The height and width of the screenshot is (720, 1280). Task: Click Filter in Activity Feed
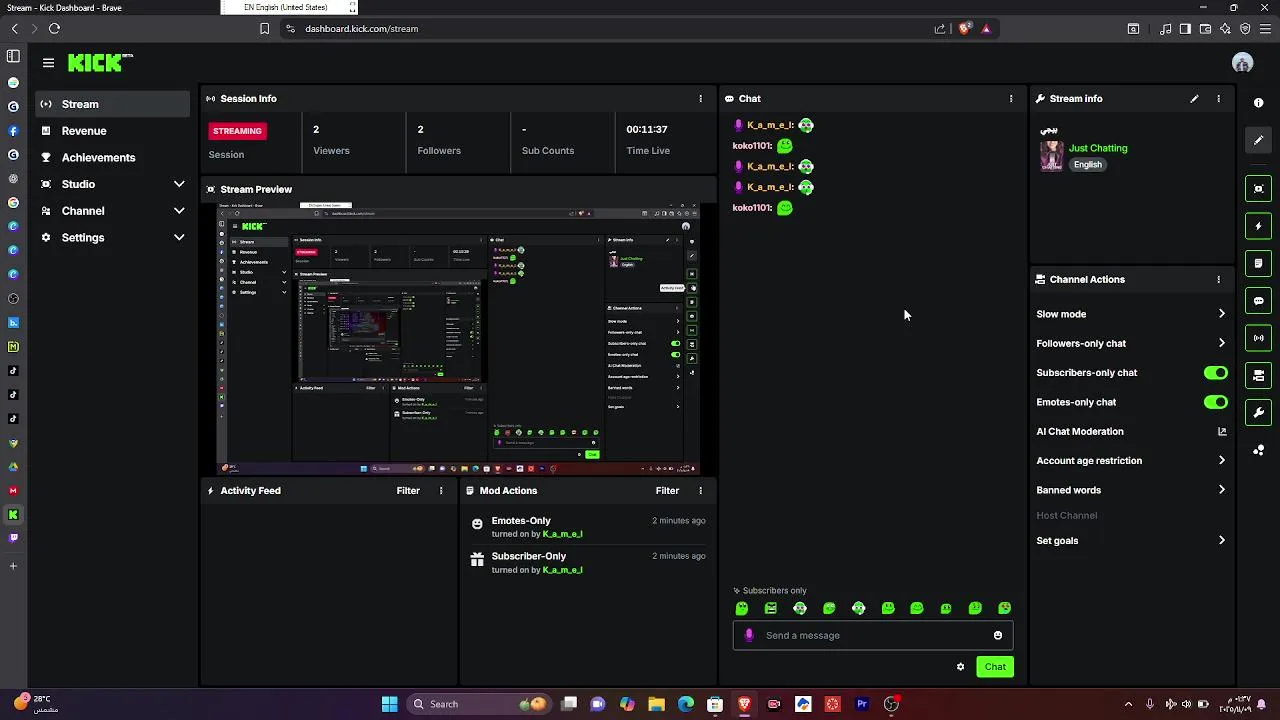pos(408,491)
